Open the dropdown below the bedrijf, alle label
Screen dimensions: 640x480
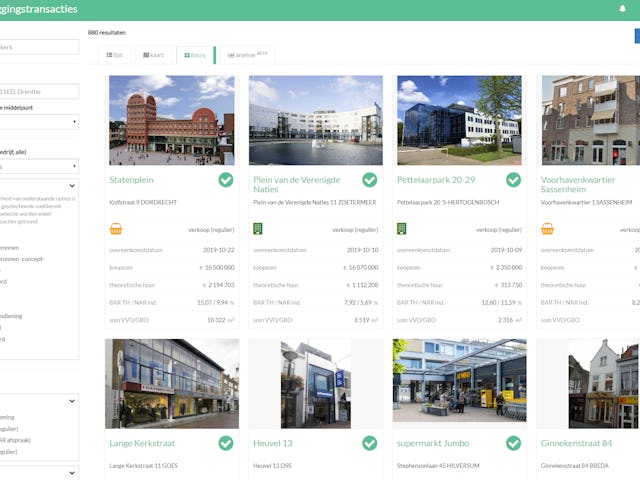click(38, 167)
